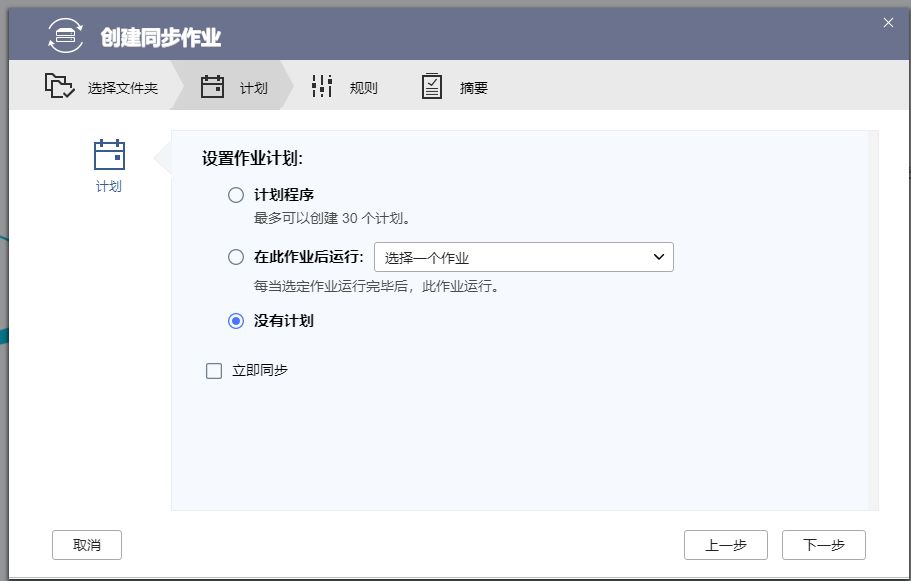This screenshot has height=581, width=911.
Task: Click the large calendar icon in the left sidebar
Action: coord(110,156)
